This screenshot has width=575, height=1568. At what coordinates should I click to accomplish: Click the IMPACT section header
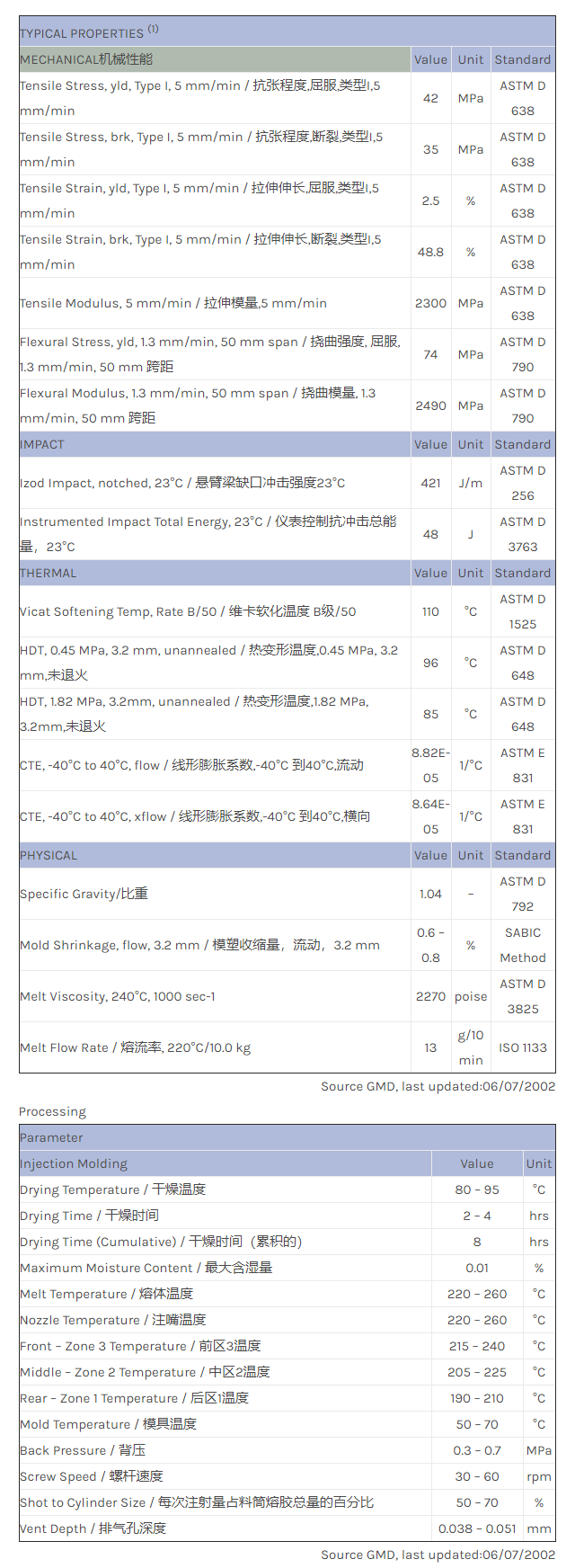click(42, 444)
